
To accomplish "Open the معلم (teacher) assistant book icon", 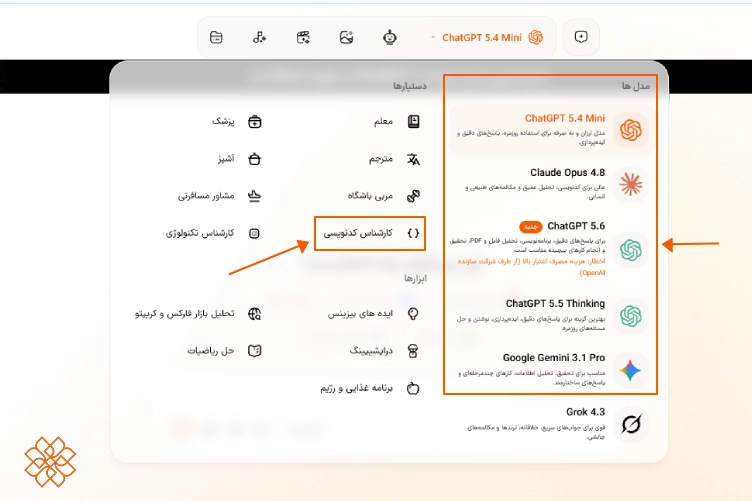I will pyautogui.click(x=413, y=122).
